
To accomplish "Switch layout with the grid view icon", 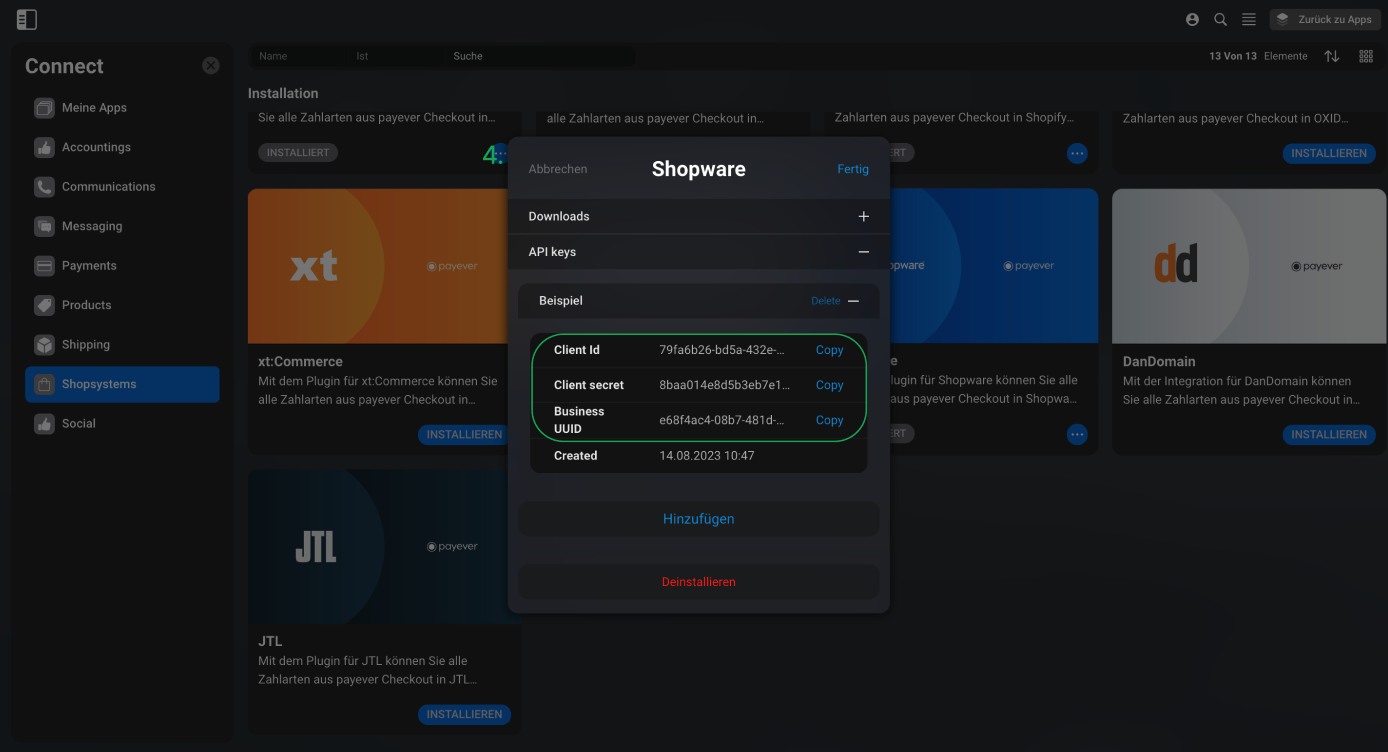I will click(x=1366, y=56).
